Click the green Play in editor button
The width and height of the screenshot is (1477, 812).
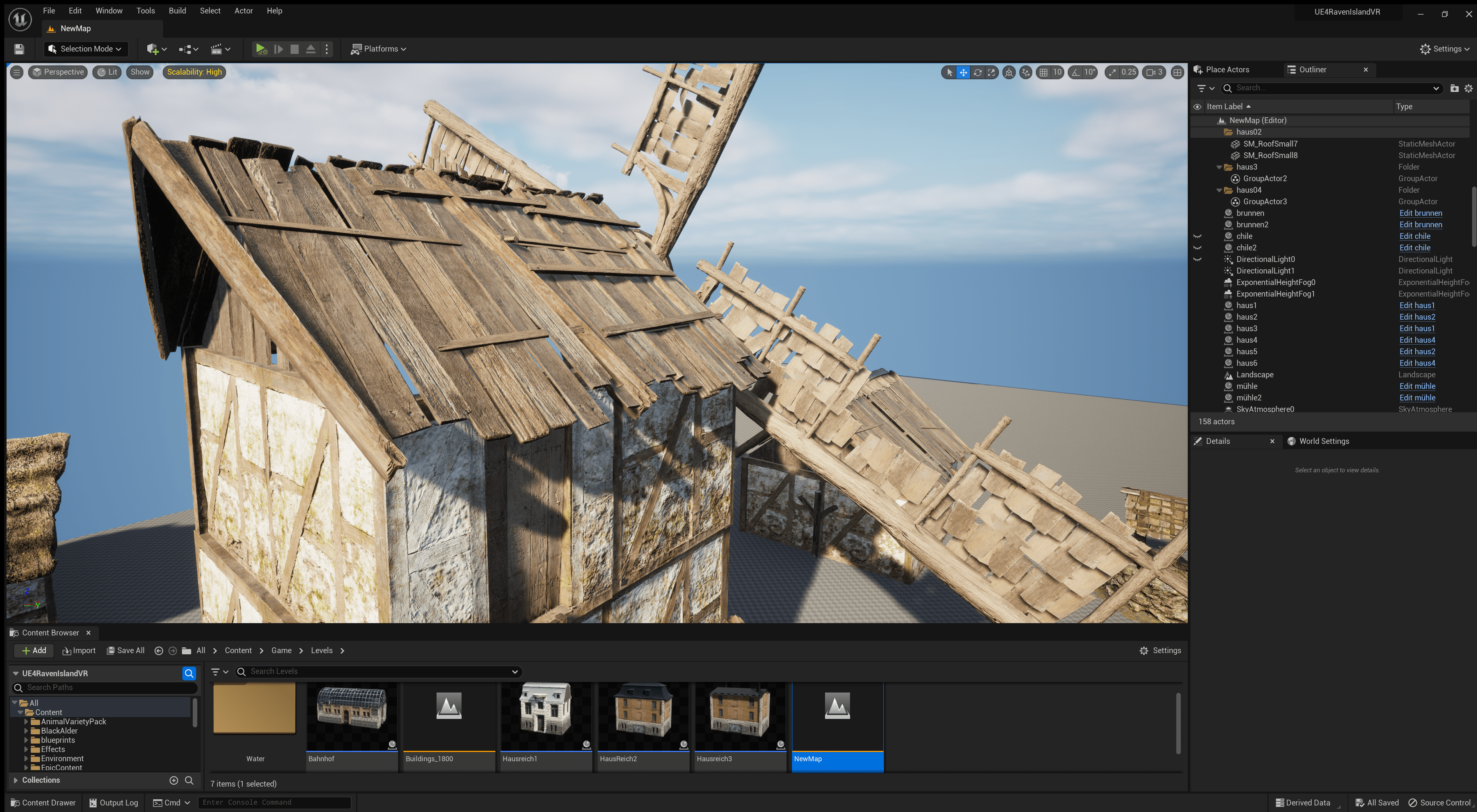(261, 49)
